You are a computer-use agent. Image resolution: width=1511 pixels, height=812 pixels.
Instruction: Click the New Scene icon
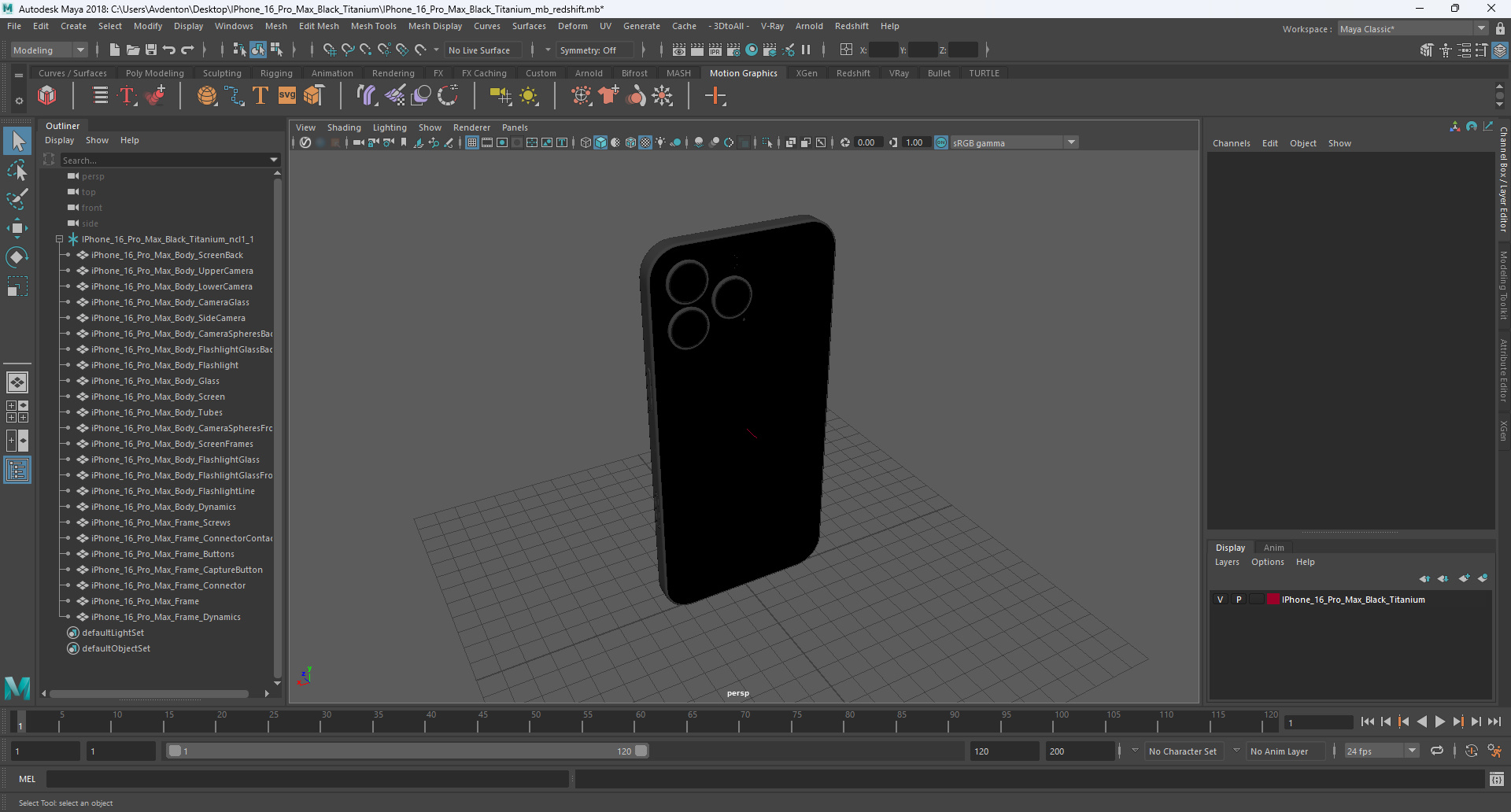pos(115,50)
